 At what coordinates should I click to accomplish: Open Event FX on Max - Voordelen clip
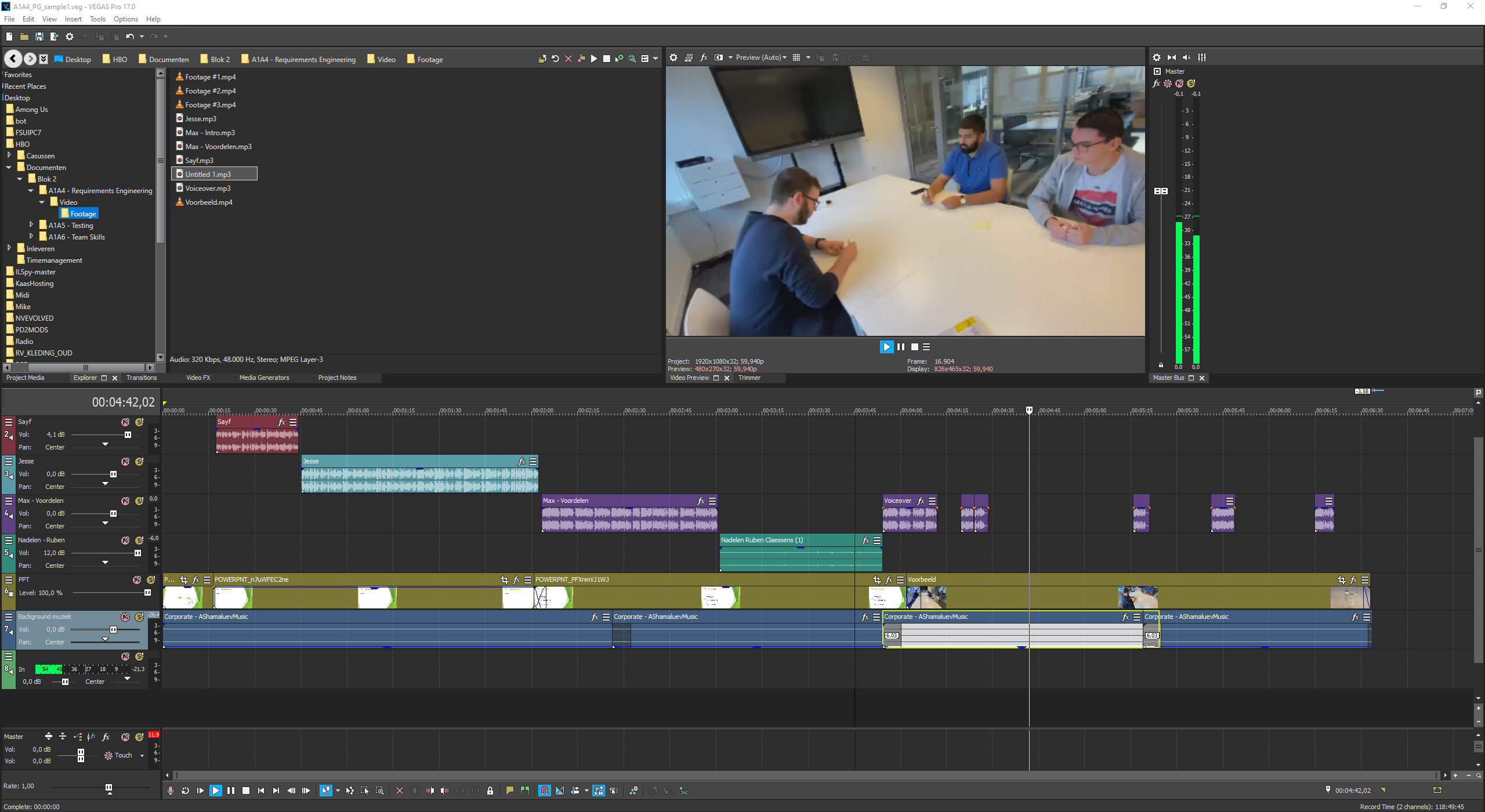pyautogui.click(x=701, y=501)
